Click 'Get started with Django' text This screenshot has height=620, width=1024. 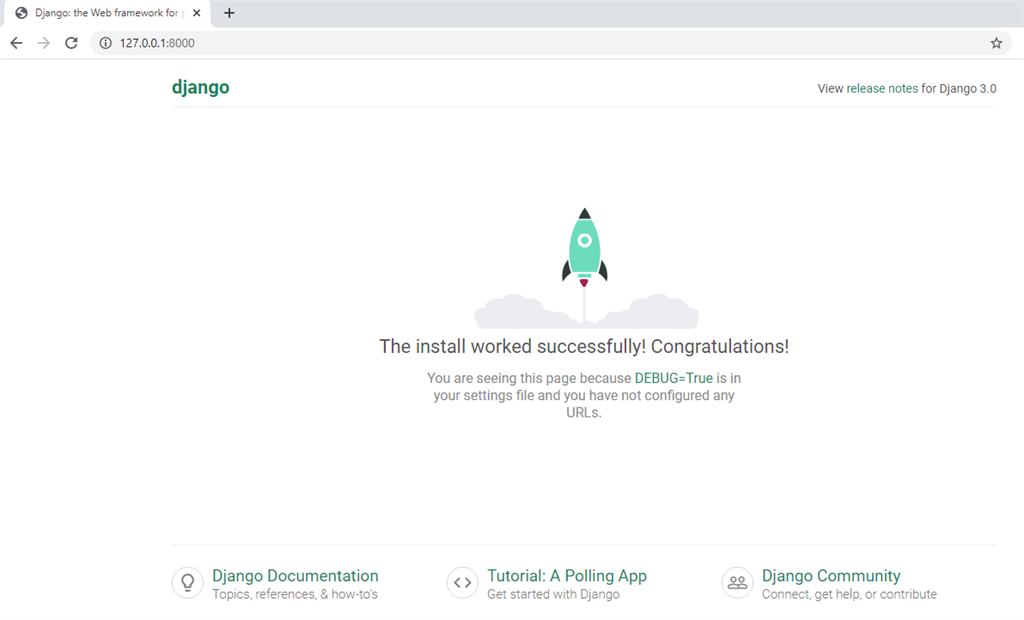(553, 595)
